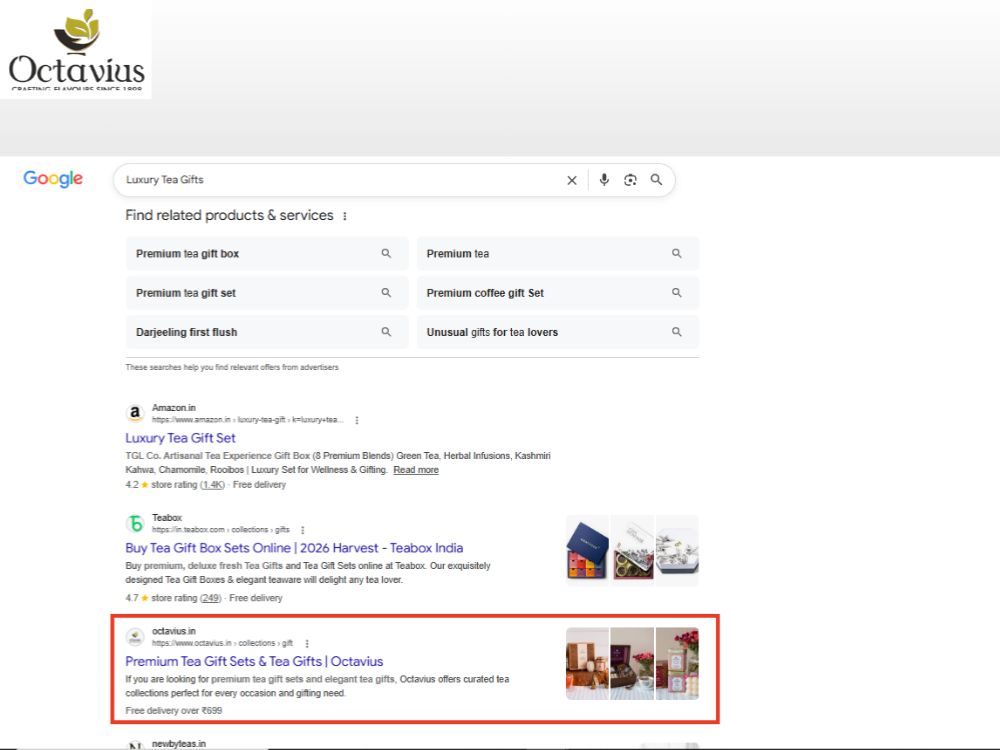Image resolution: width=1000 pixels, height=750 pixels.
Task: Clear the search box with the X icon
Action: click(x=571, y=180)
